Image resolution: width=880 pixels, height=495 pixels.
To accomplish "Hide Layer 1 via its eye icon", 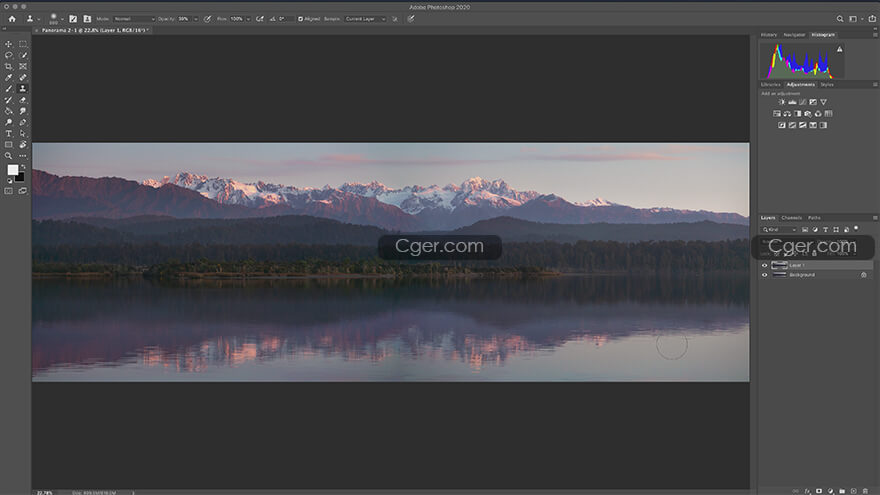I will [764, 265].
